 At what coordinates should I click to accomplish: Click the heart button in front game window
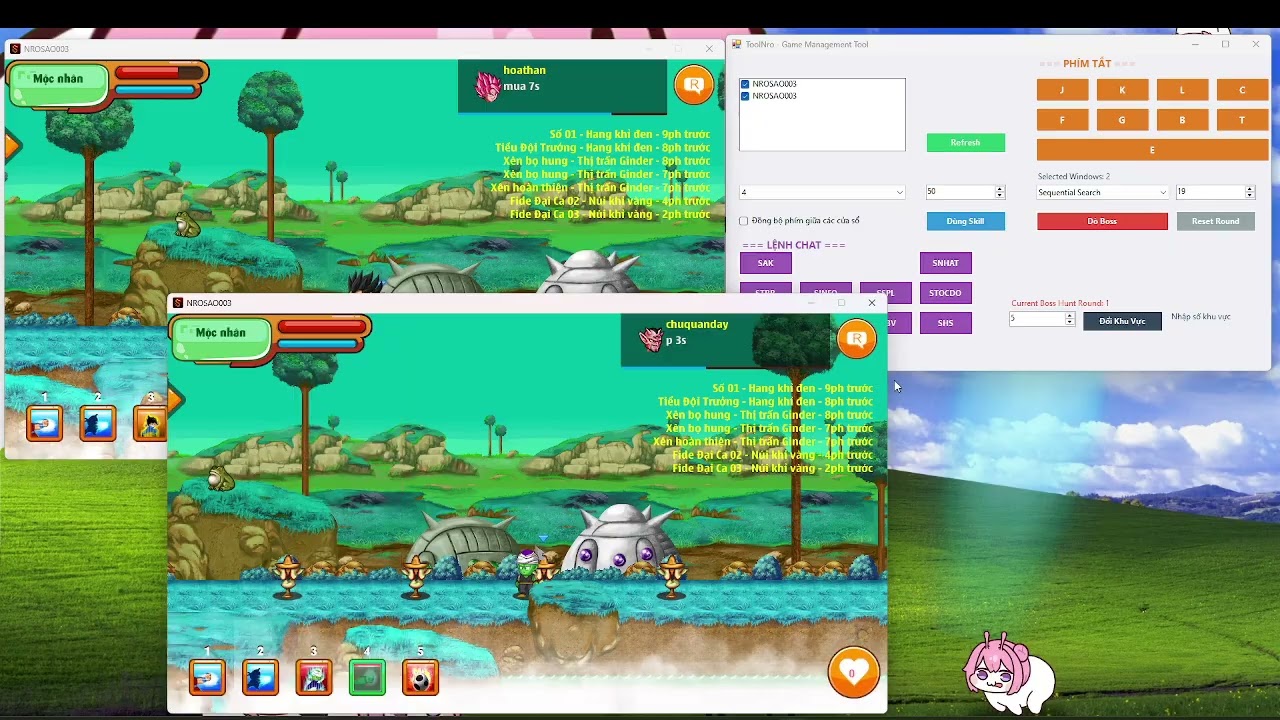pos(853,672)
